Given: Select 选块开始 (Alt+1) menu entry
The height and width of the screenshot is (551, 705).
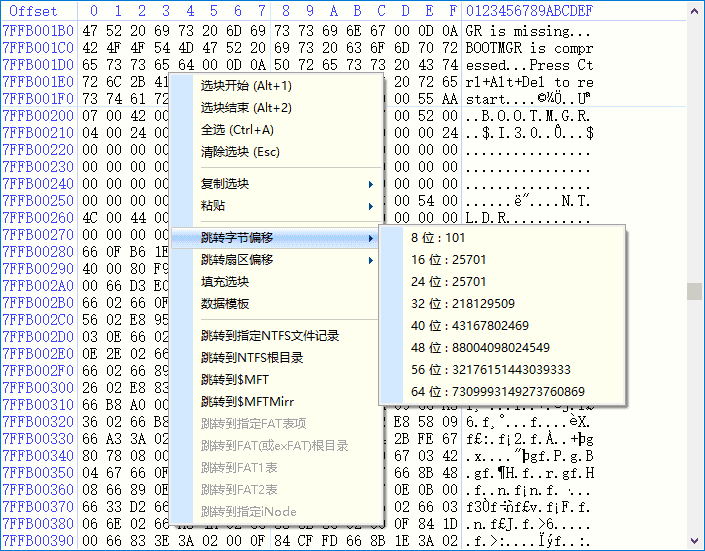Looking at the screenshot, I should click(246, 86).
